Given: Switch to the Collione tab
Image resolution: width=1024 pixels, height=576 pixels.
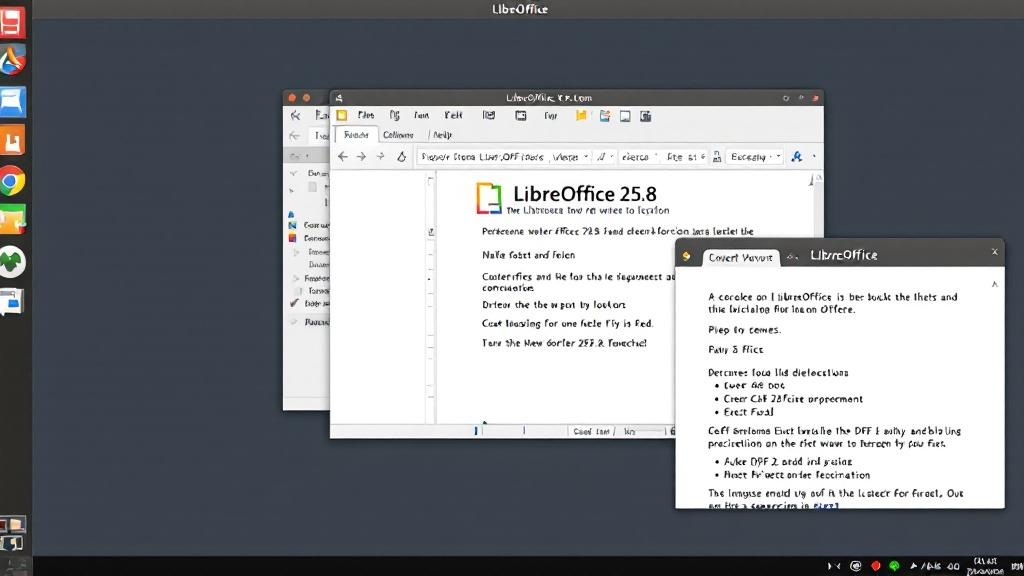Looking at the screenshot, I should click(x=398, y=135).
